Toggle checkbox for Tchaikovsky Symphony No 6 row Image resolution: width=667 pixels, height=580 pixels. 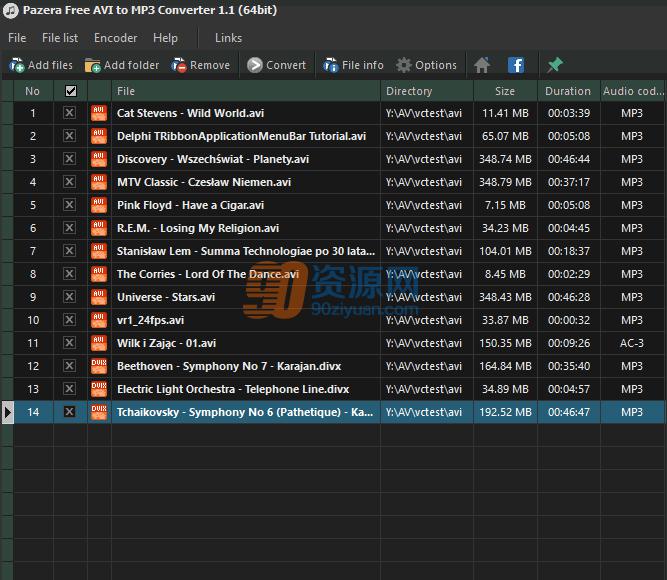tap(69, 411)
